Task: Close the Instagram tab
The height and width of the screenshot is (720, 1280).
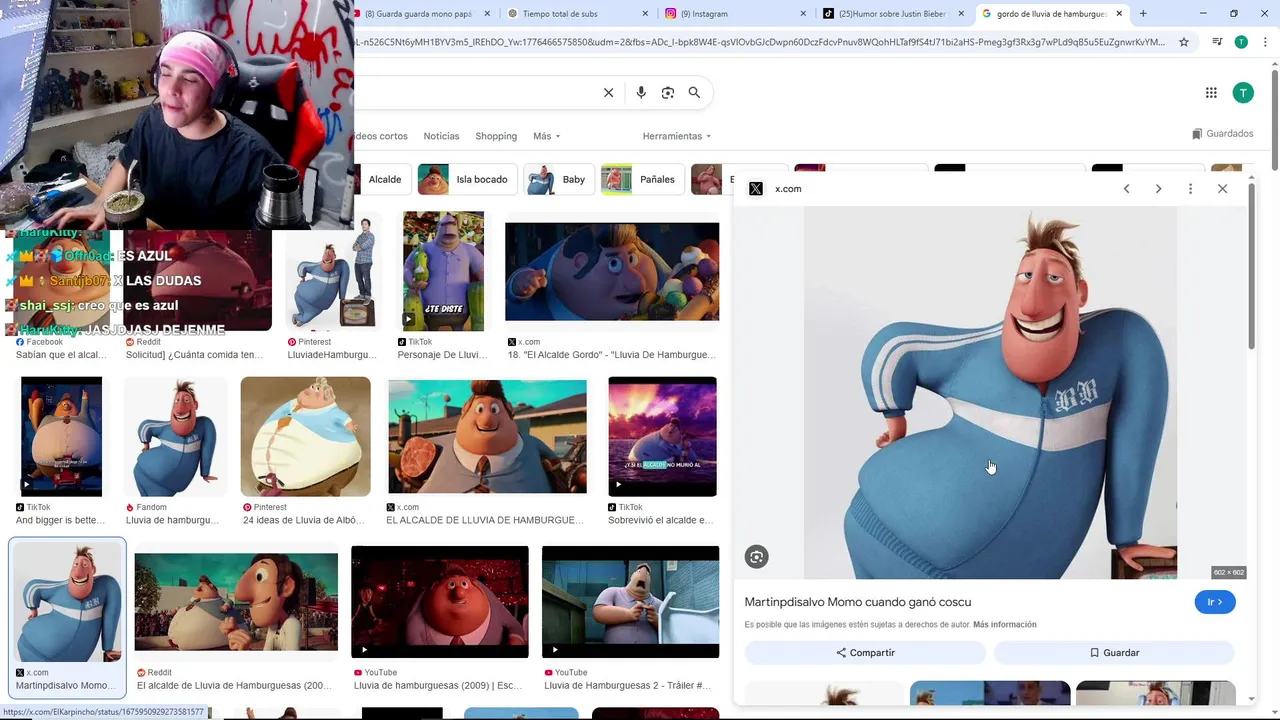Action: pos(803,13)
